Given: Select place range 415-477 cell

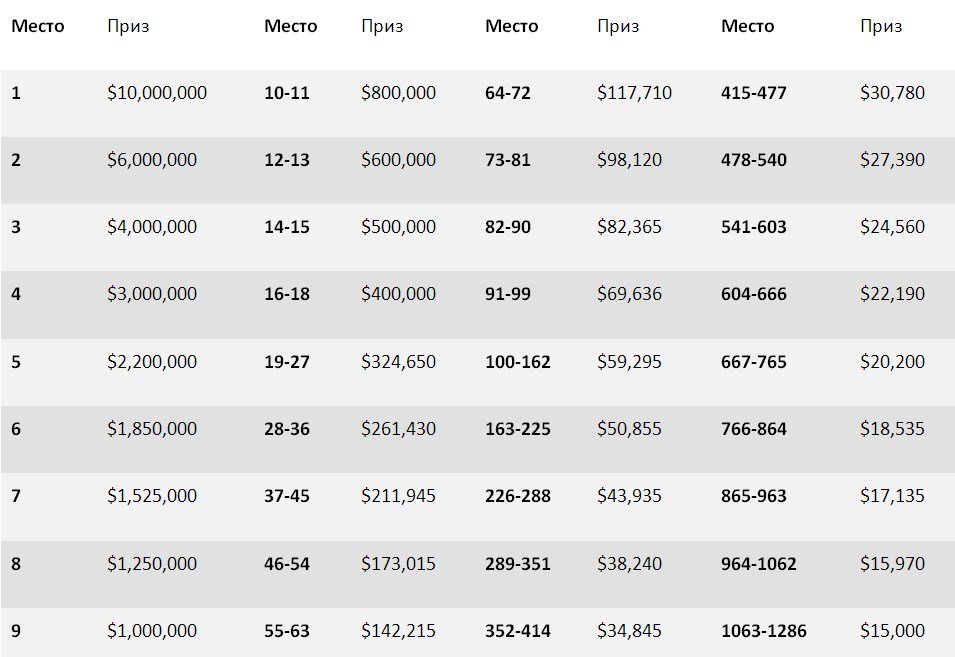Looking at the screenshot, I should click(753, 93).
